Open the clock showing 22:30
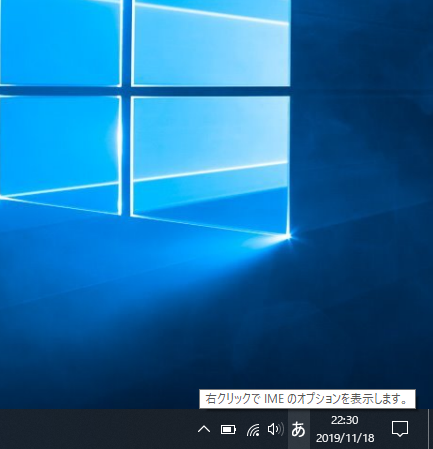 pos(345,429)
